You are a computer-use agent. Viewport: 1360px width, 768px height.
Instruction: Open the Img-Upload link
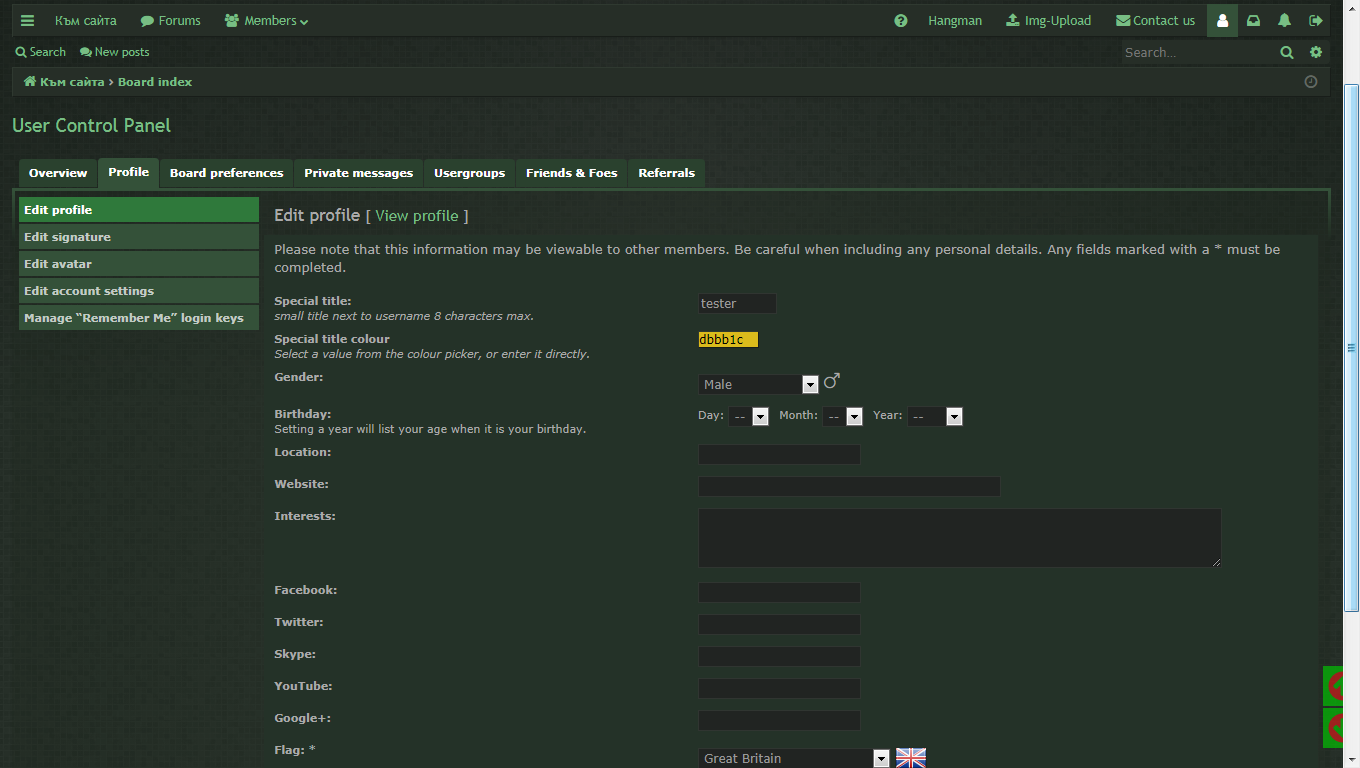(1048, 20)
